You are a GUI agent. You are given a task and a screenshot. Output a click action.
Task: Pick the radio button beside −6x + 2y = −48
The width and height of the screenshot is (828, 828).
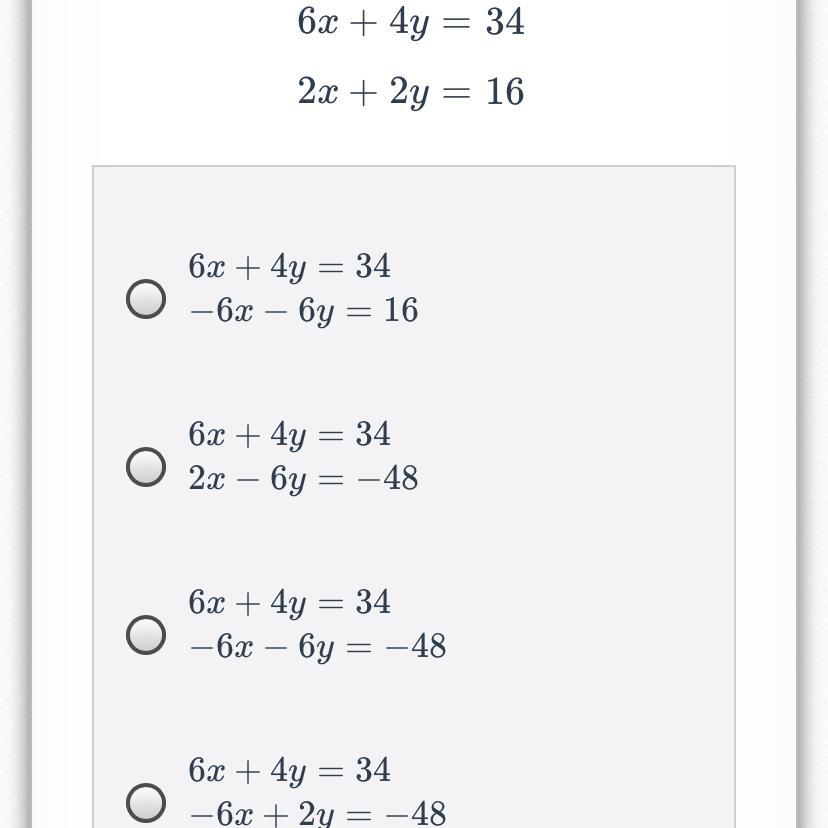coord(146,801)
